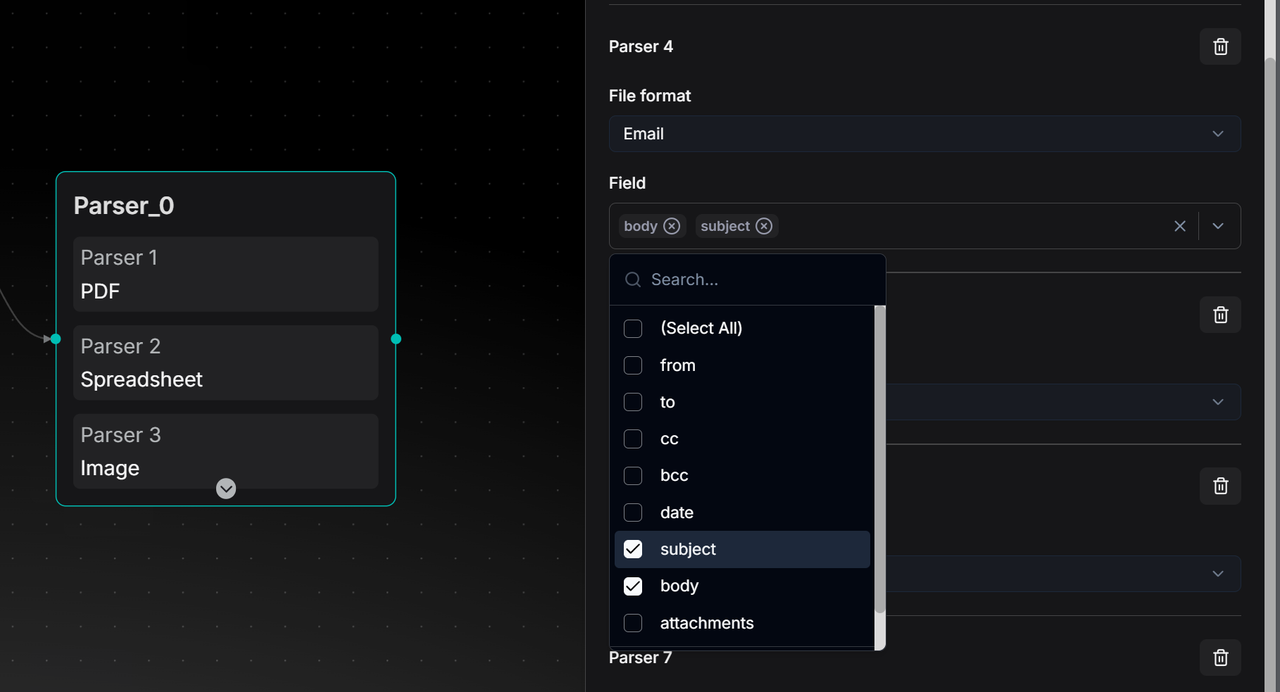Image resolution: width=1280 pixels, height=692 pixels.
Task: Check the (Select All) checkbox
Action: click(x=633, y=329)
